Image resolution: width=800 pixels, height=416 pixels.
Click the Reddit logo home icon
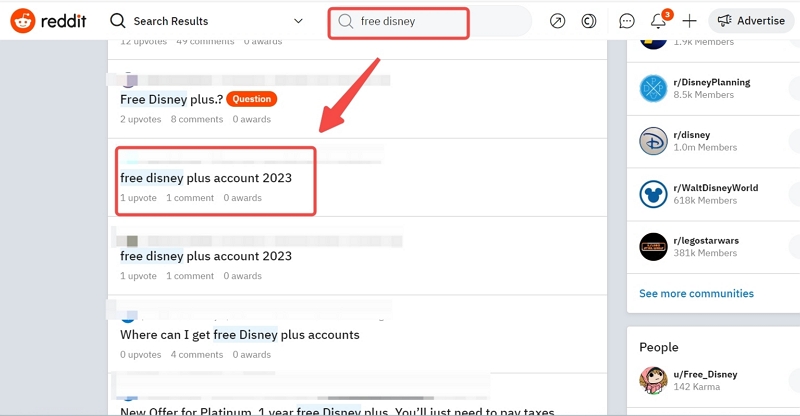tap(22, 20)
